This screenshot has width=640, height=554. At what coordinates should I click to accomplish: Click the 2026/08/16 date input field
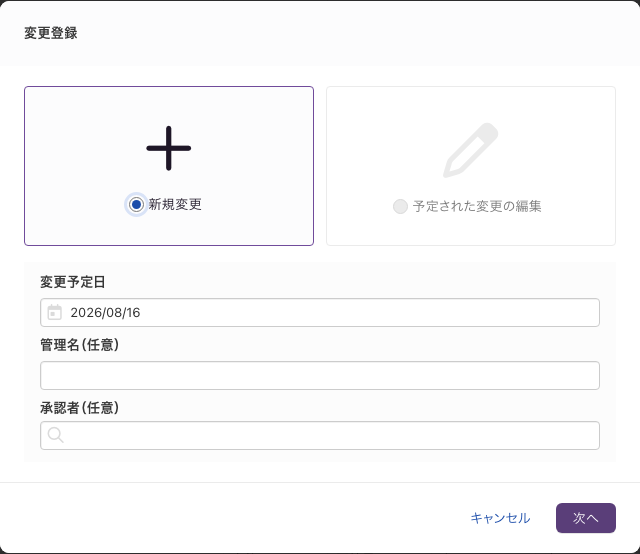(320, 312)
